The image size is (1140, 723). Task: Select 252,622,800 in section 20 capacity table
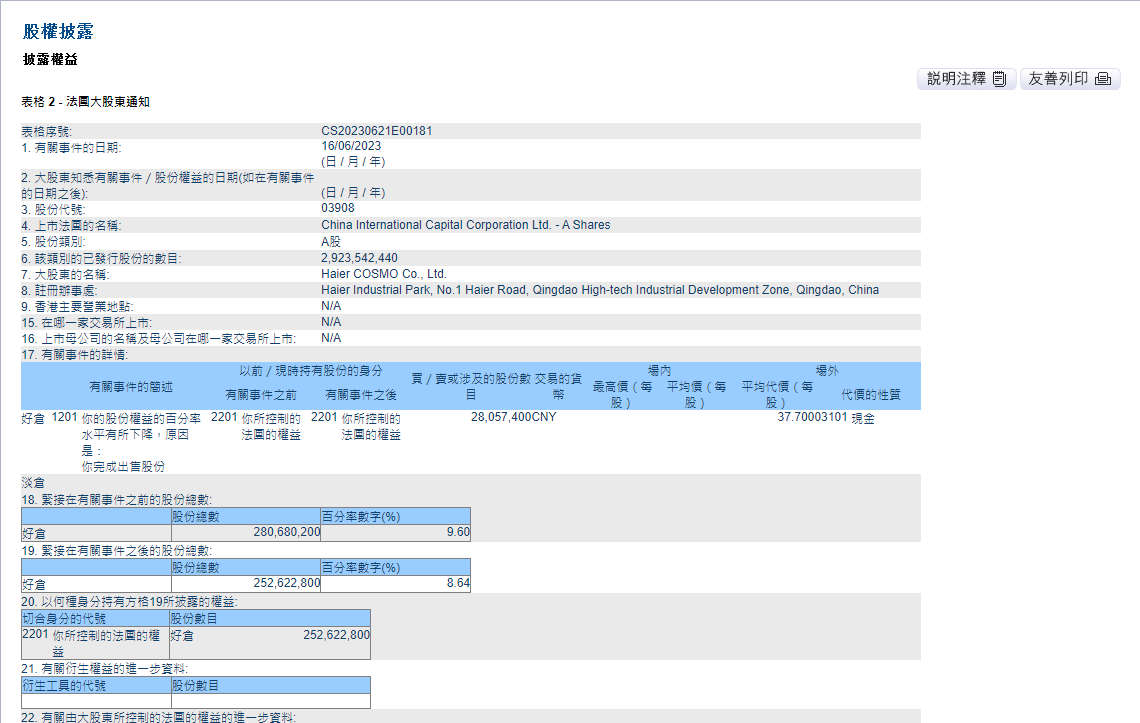(x=337, y=635)
